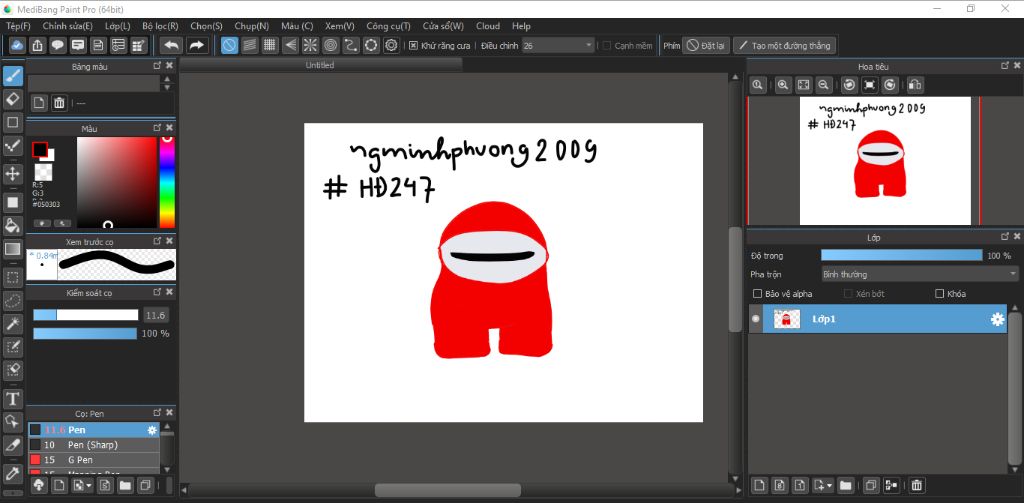
Task: Open the Chỉnh sửa(E) menu
Action: click(x=67, y=26)
